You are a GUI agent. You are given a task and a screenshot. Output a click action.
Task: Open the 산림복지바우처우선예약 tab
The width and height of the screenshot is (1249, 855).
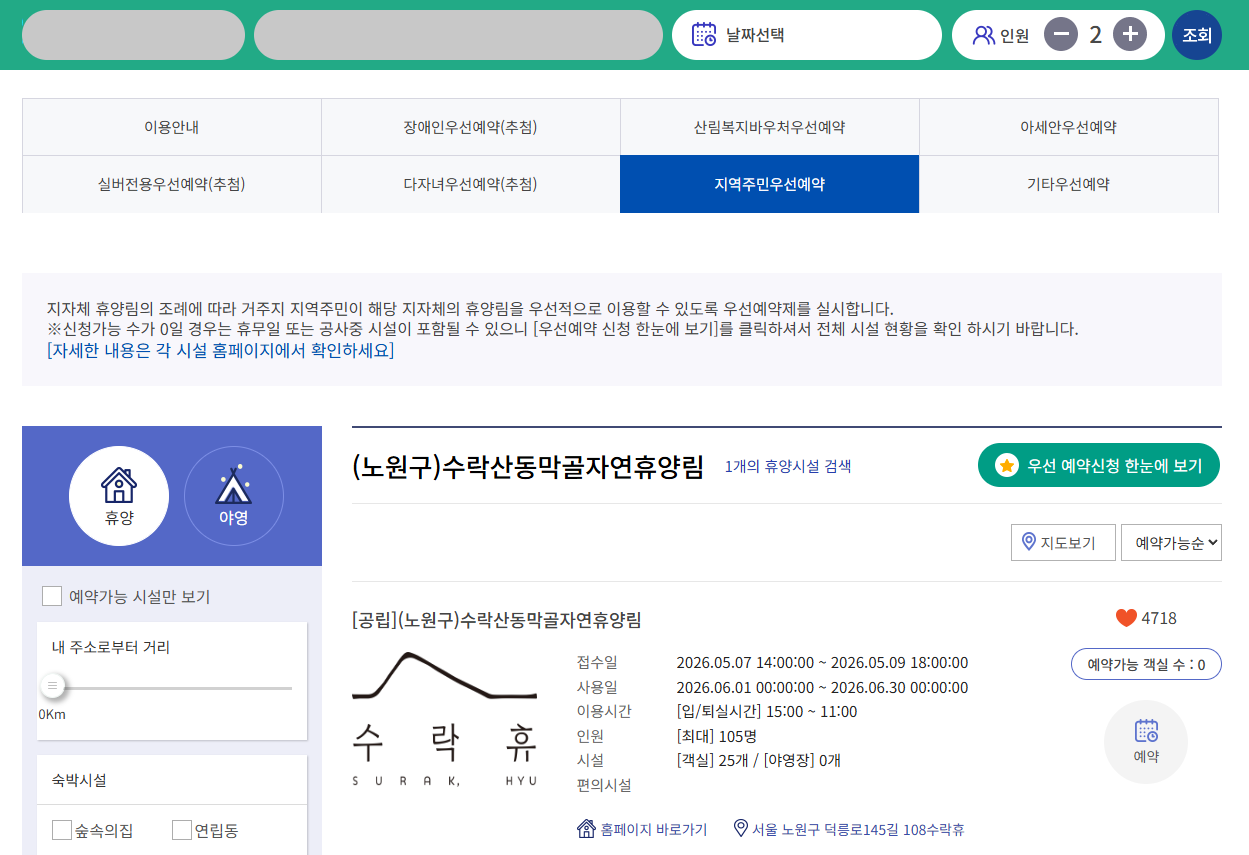pyautogui.click(x=770, y=127)
